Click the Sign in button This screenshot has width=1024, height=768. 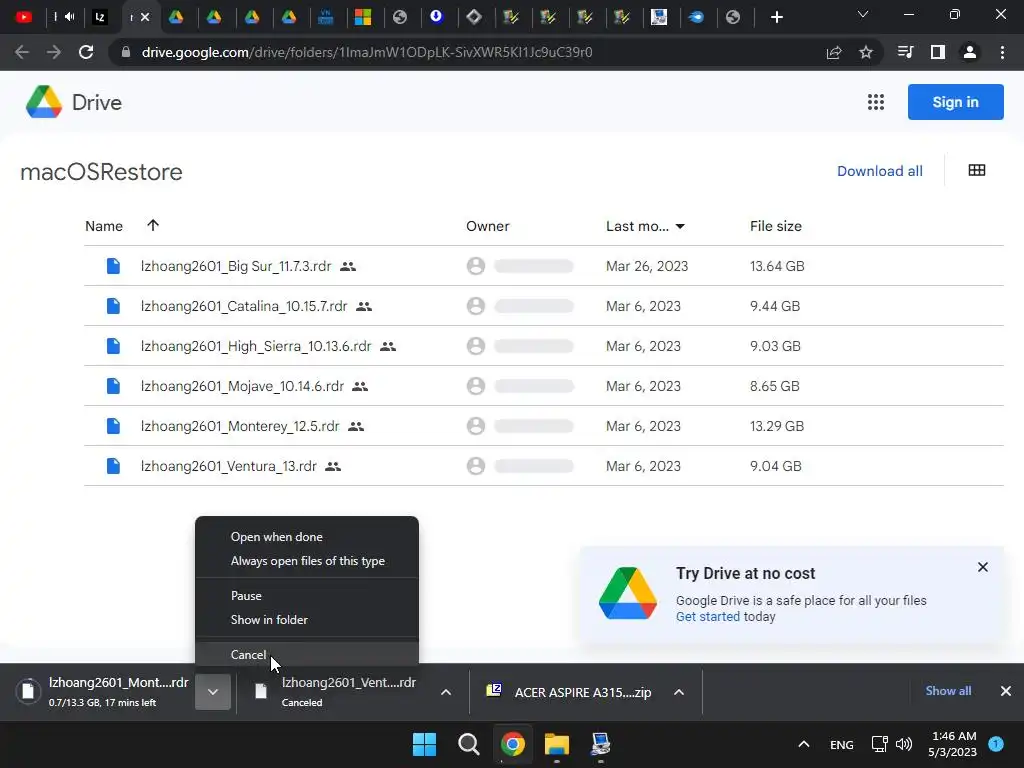pyautogui.click(x=955, y=102)
